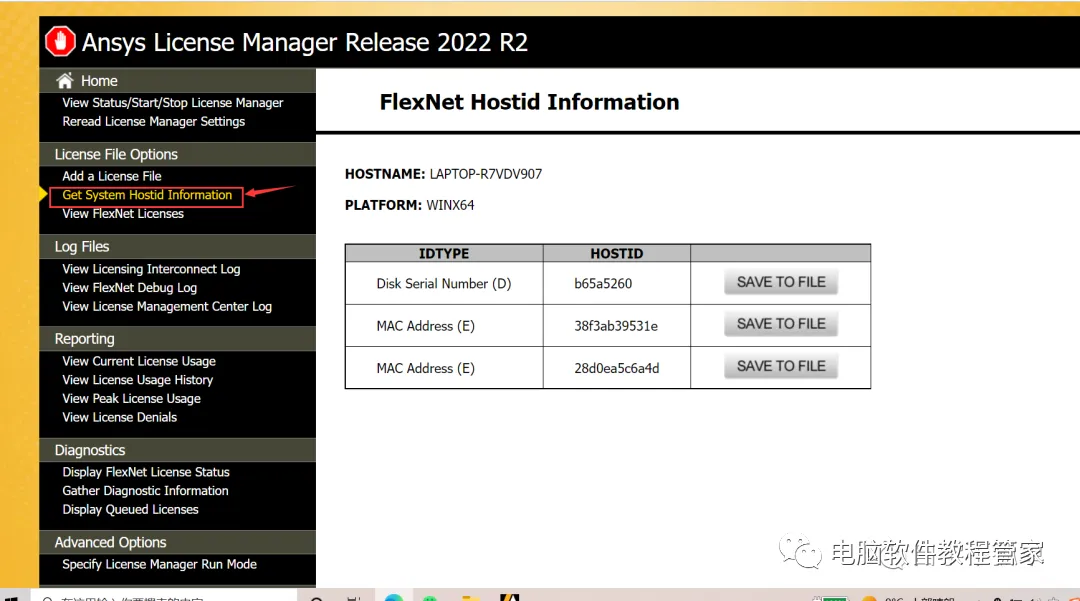Open Add a License File

[x=112, y=176]
